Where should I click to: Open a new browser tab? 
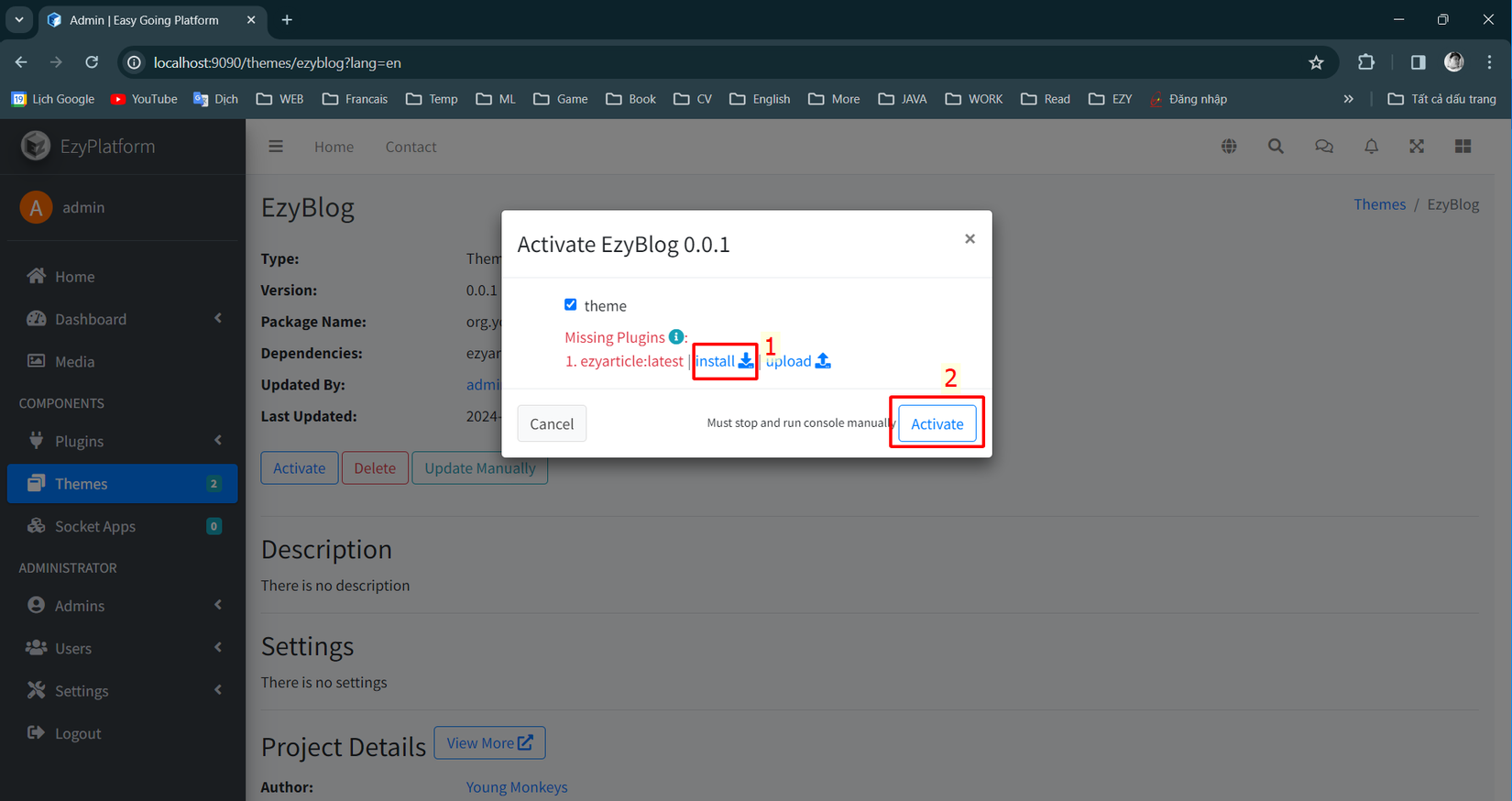tap(287, 20)
